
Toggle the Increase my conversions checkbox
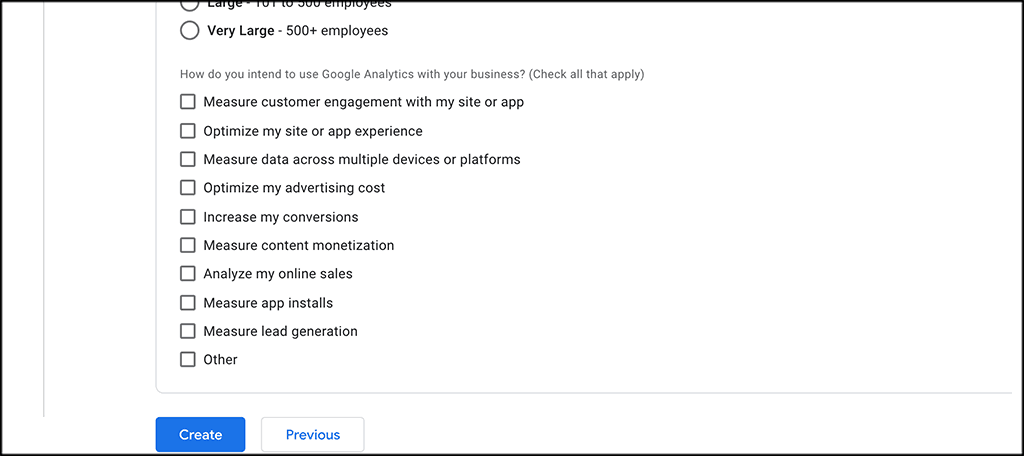[x=188, y=217]
